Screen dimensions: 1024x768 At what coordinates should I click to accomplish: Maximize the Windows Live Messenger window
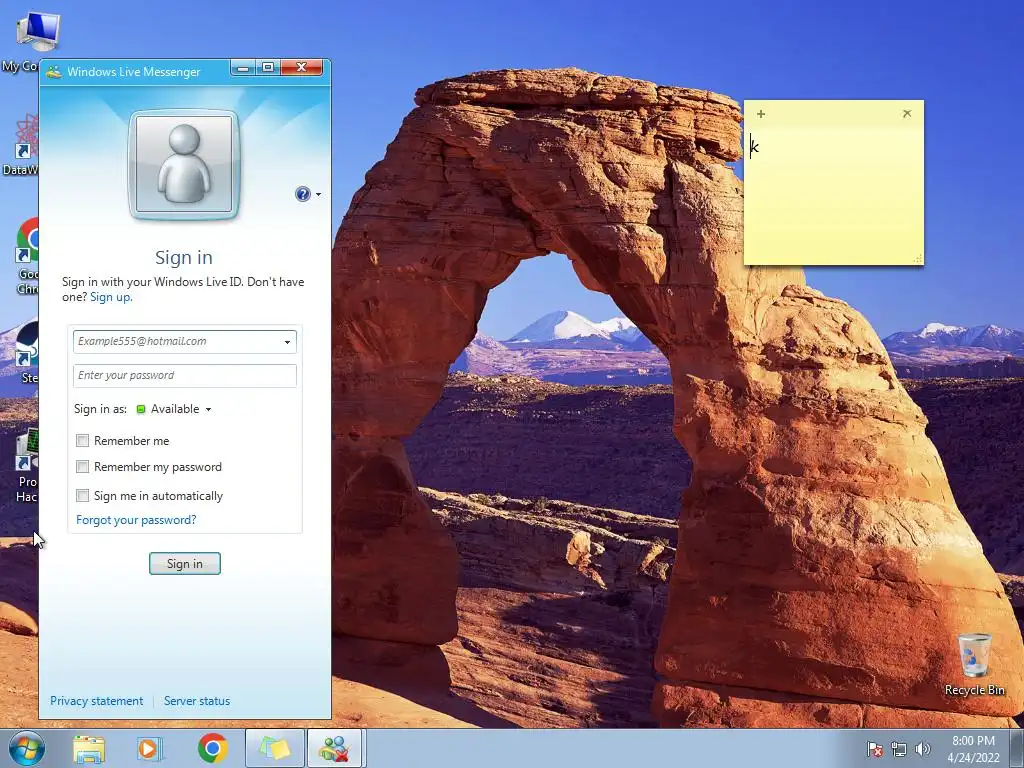click(x=268, y=68)
